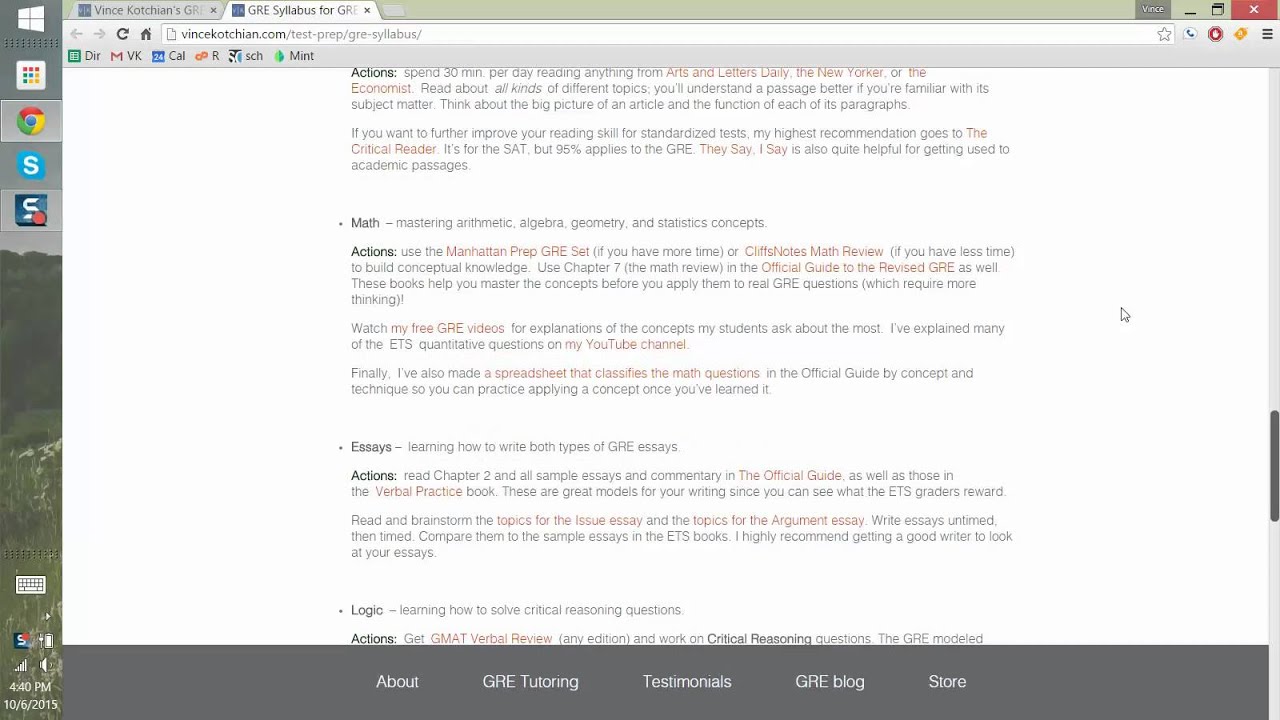1280x720 pixels.
Task: Follow the New Yorker link
Action: coord(840,72)
